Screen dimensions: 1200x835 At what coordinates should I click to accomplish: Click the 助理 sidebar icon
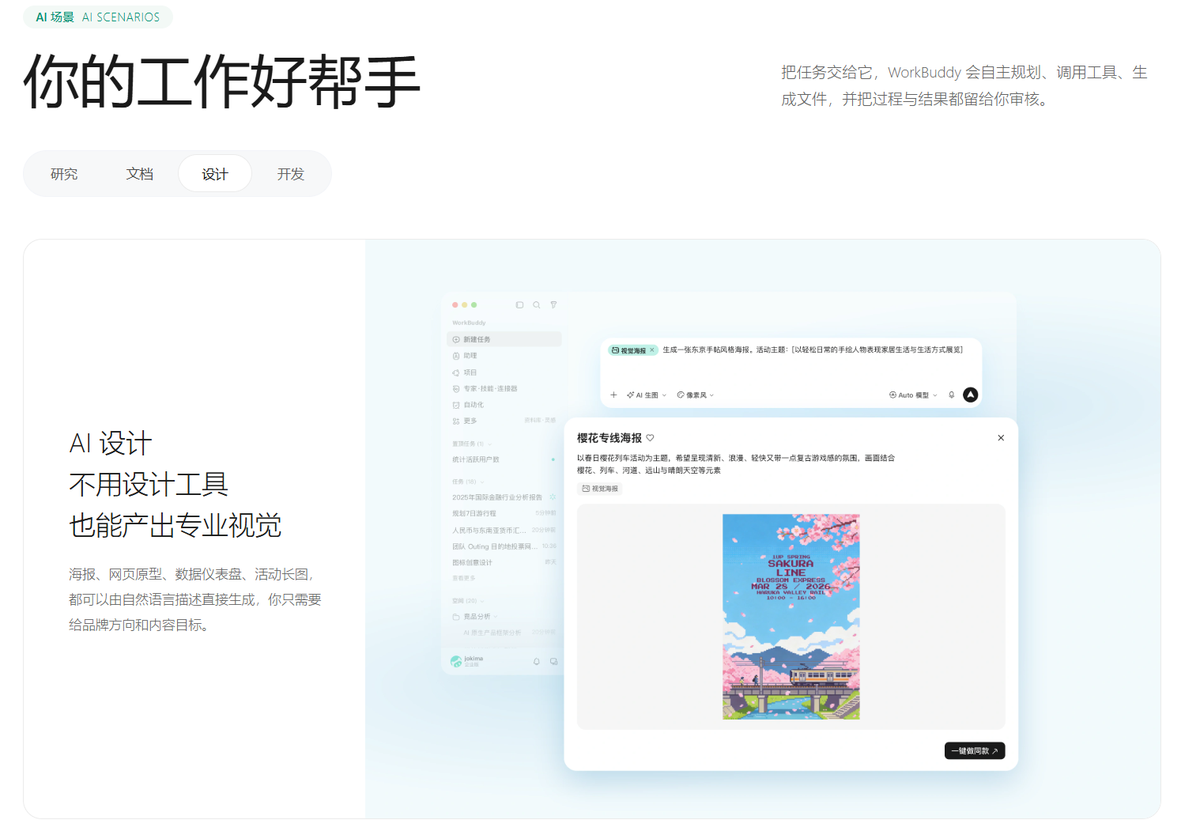pyautogui.click(x=456, y=356)
